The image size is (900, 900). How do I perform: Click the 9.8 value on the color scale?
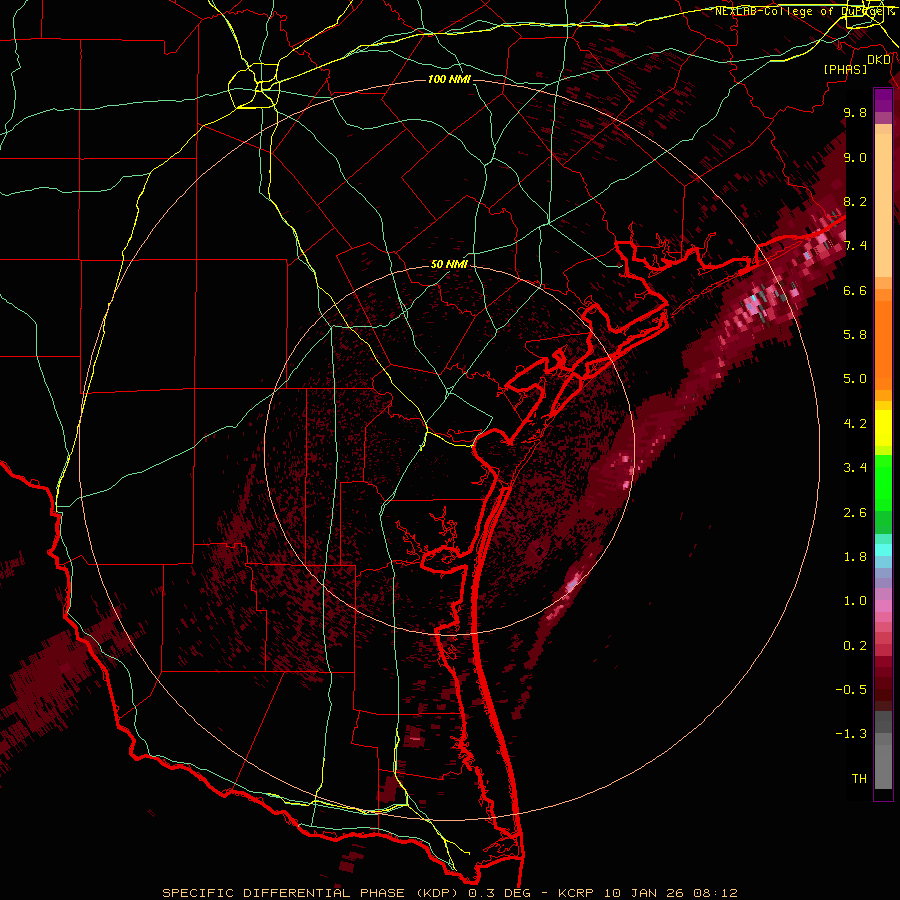pyautogui.click(x=855, y=112)
